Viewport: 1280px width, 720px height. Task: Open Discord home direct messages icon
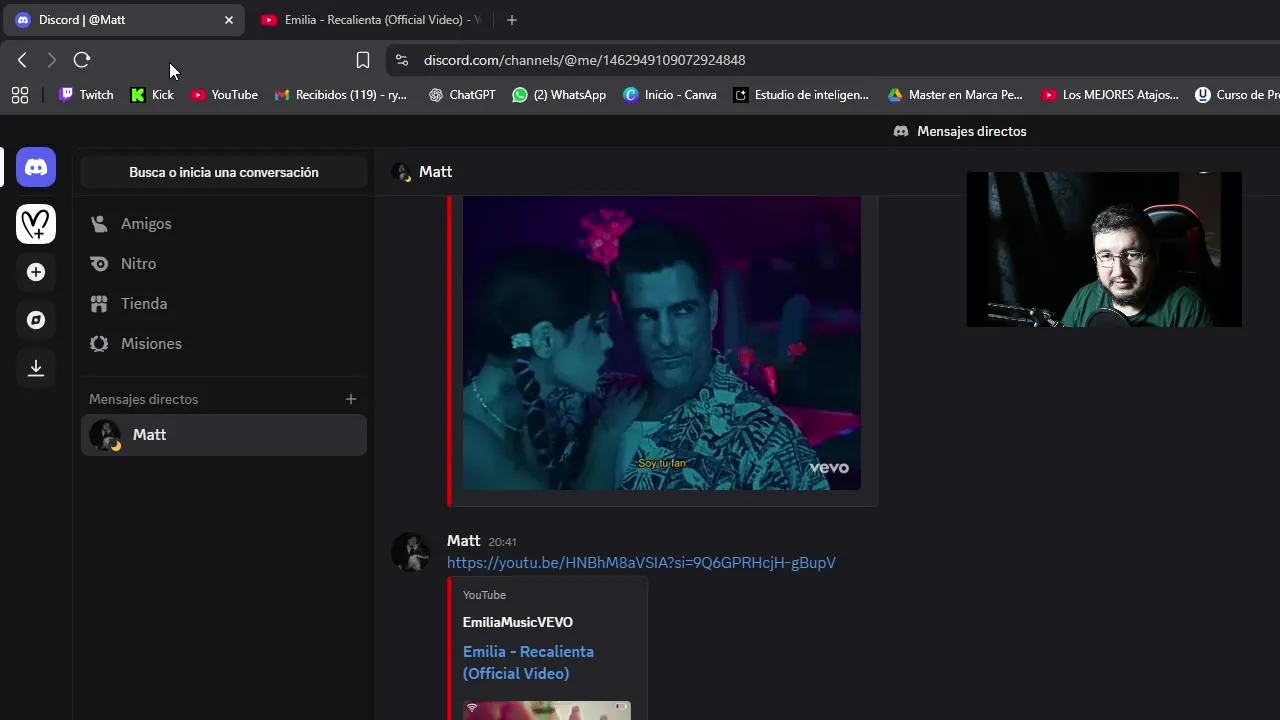tap(36, 167)
